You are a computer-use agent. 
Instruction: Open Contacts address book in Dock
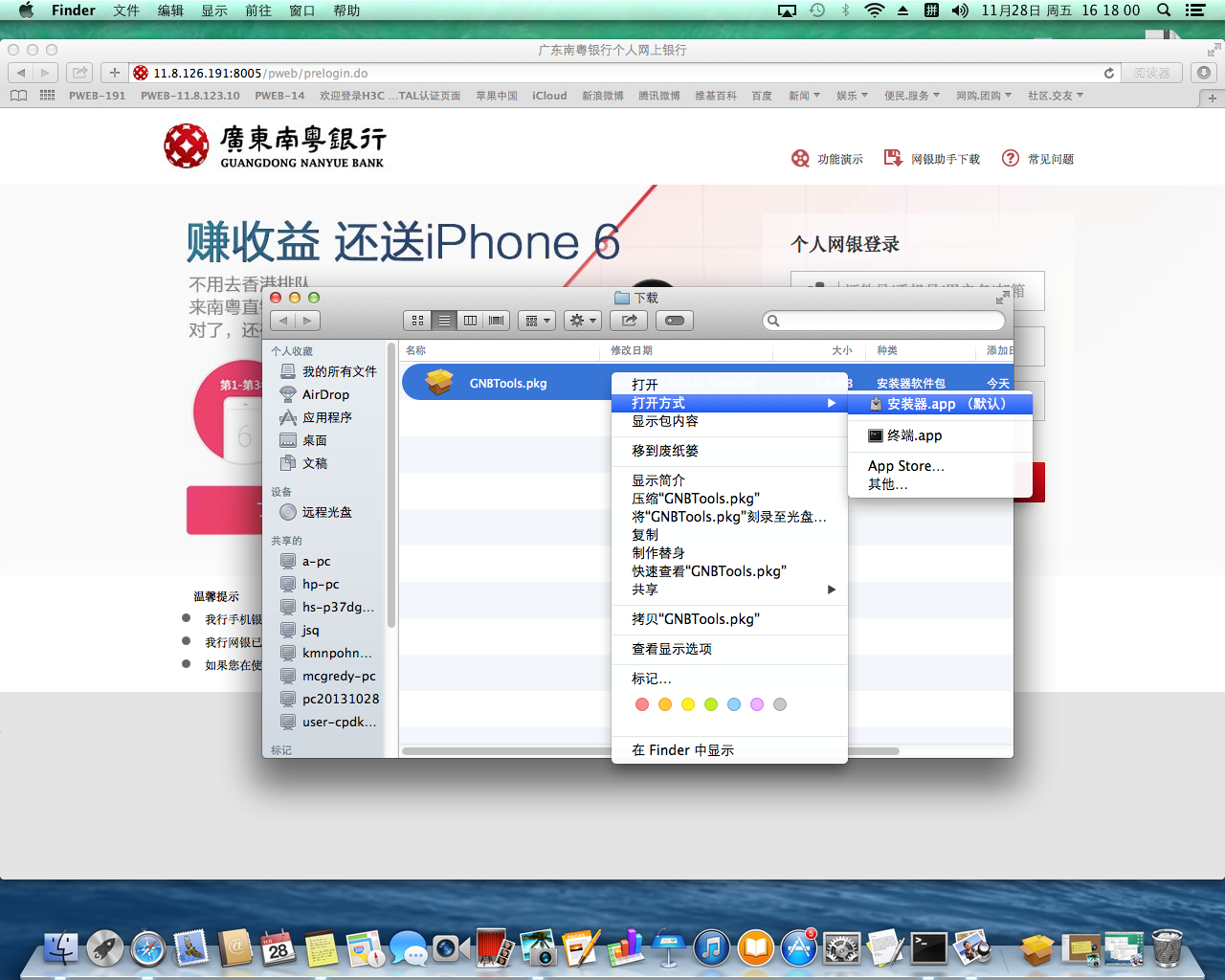coord(235,948)
